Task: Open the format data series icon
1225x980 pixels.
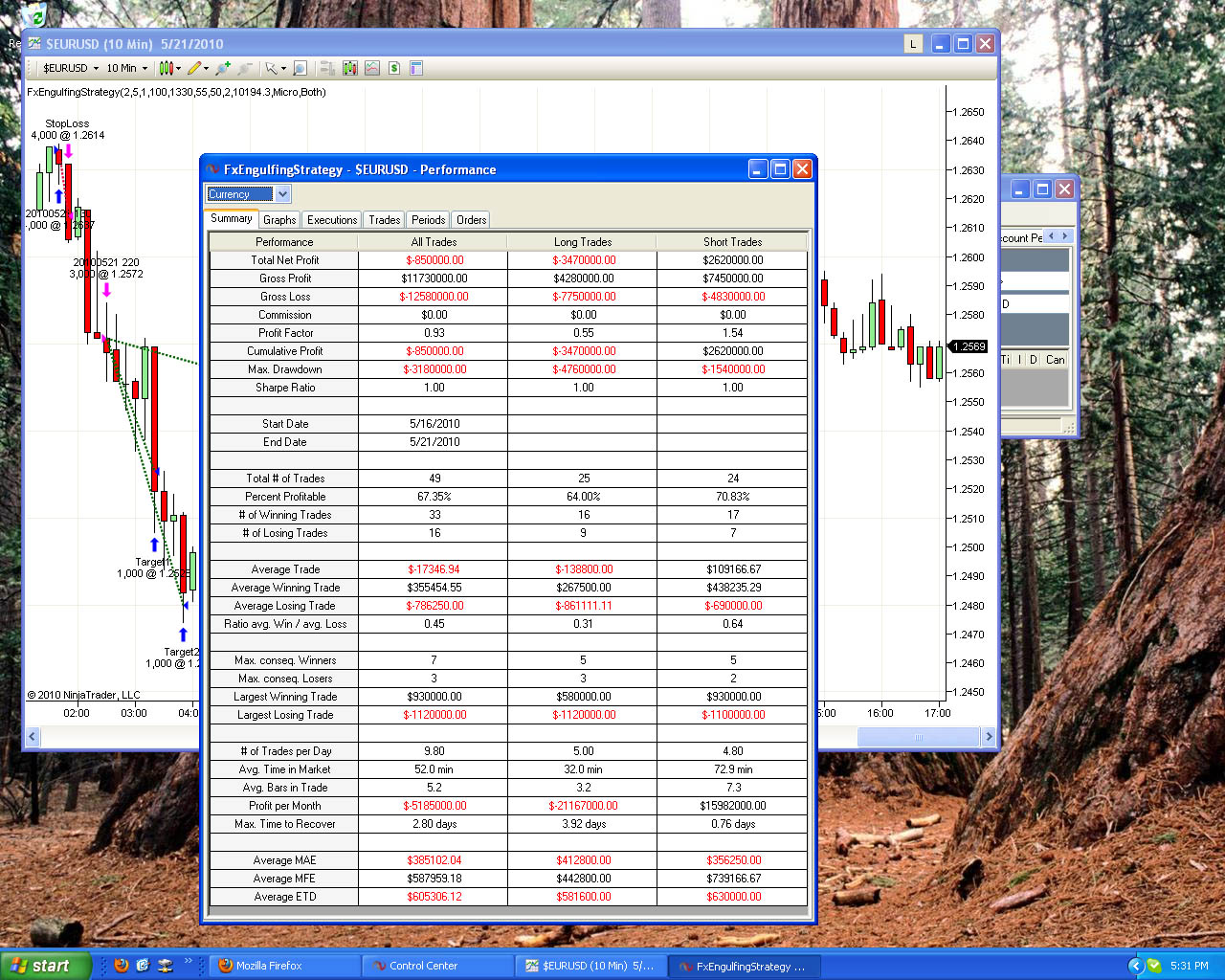Action: click(349, 68)
